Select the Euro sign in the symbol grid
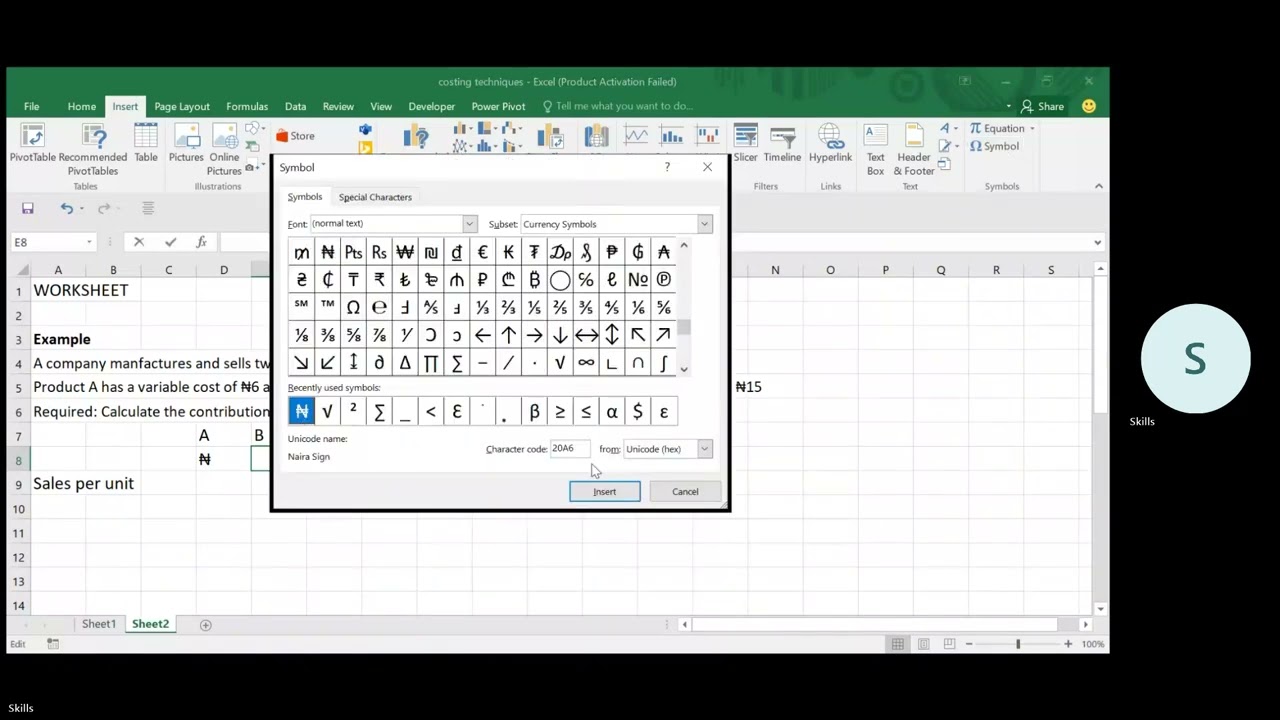Screen dimensions: 1280x720 (483, 252)
